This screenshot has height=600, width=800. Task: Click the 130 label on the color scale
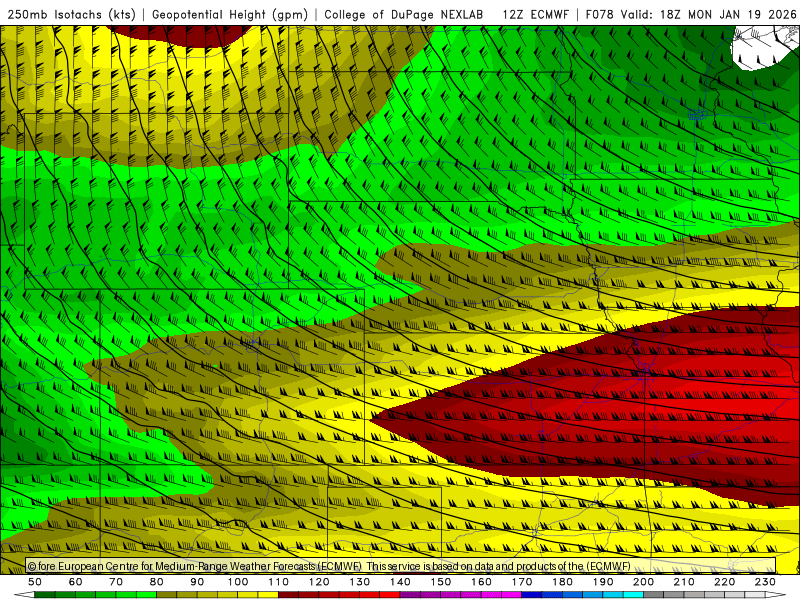(360, 582)
